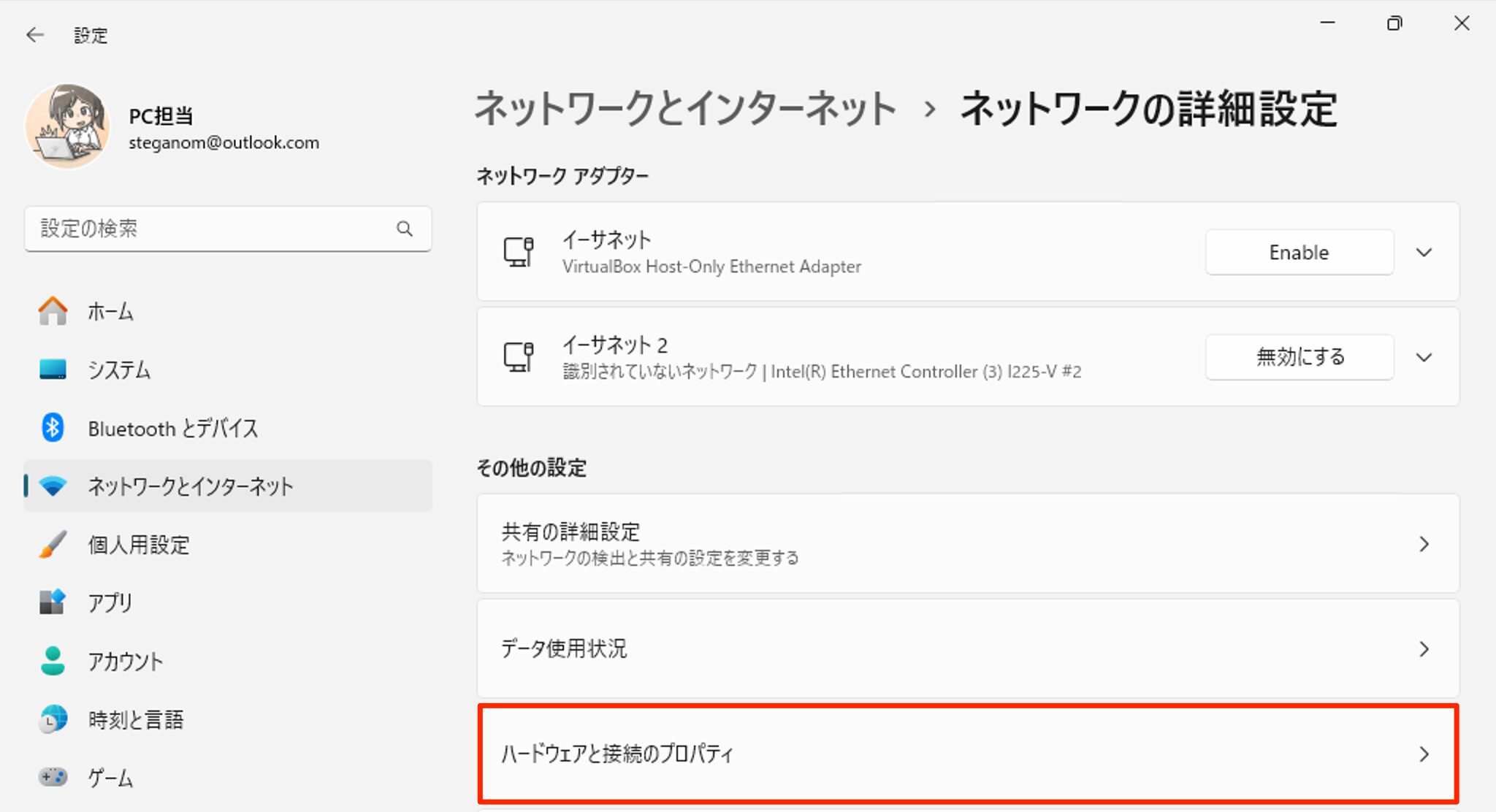Open the ゲーム controller icon
Screen dimensions: 1496x812
pos(53,778)
